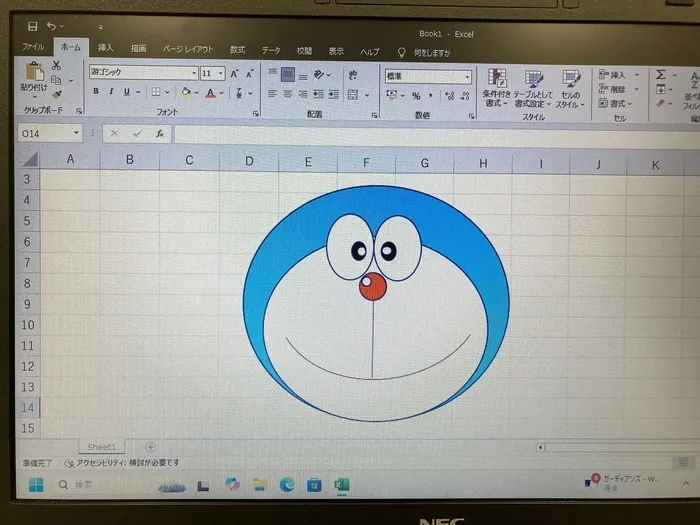Screen dimensions: 700x525
Task: Click the Fill down arrow icon
Action: [661, 89]
